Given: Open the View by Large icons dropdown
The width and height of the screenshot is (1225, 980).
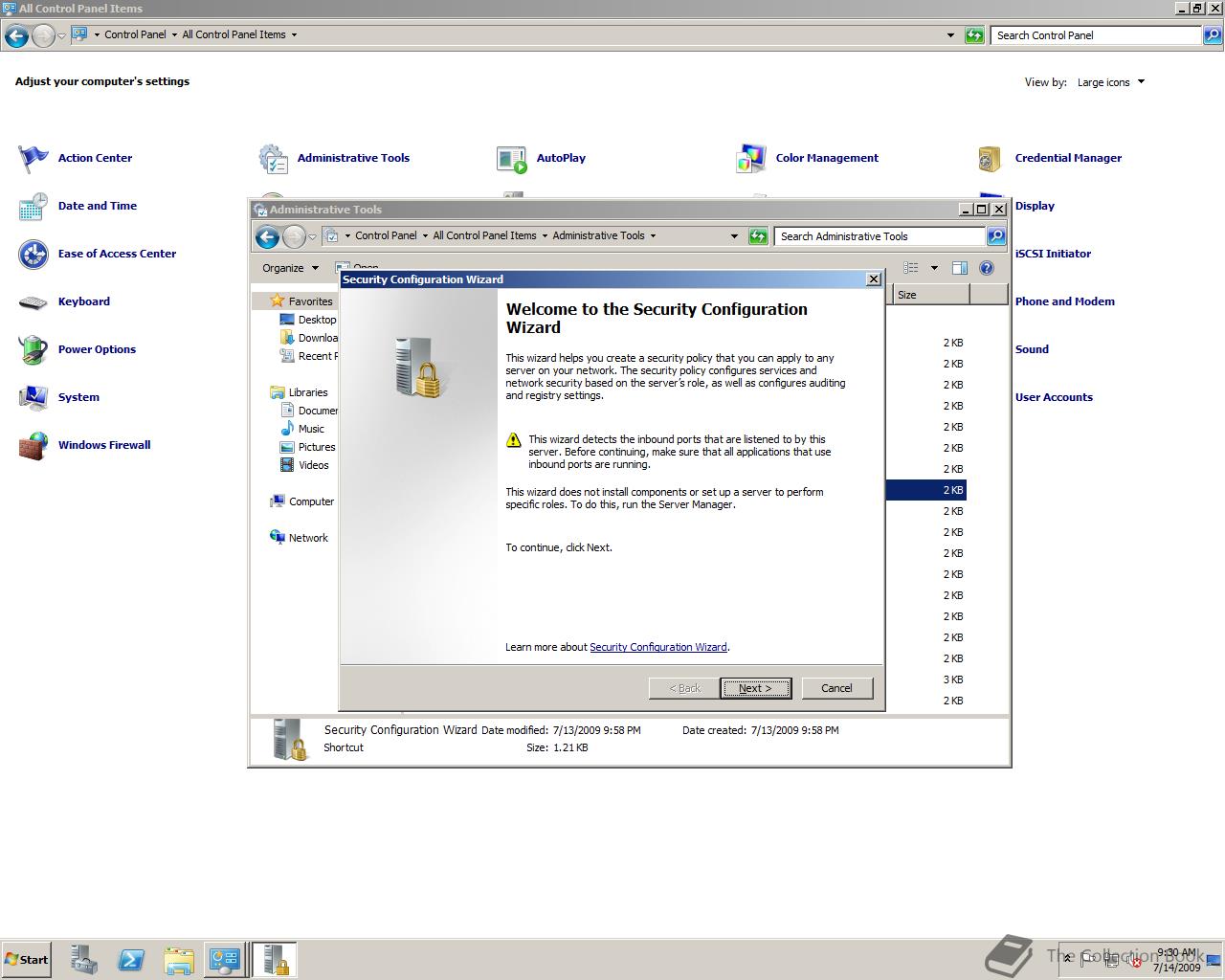Looking at the screenshot, I should click(x=1110, y=82).
